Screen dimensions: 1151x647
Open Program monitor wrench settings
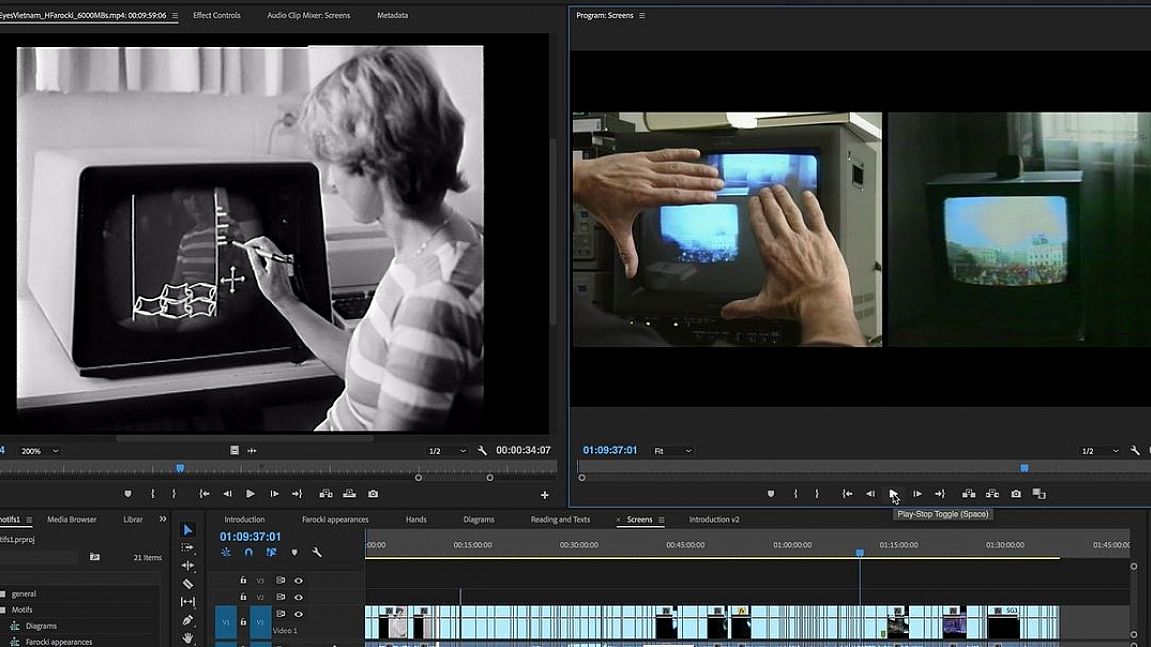(1135, 451)
